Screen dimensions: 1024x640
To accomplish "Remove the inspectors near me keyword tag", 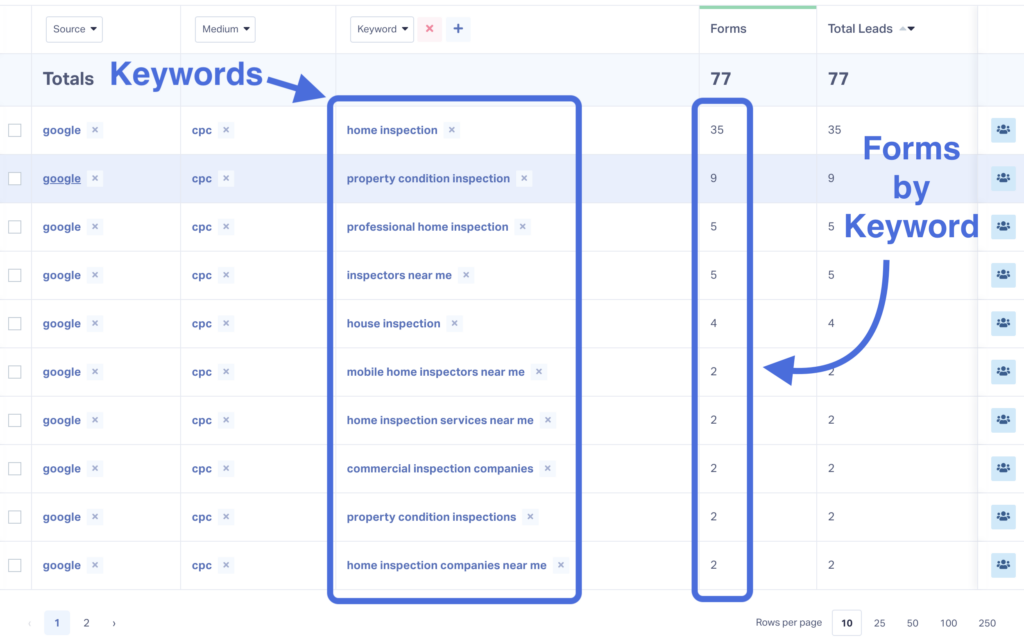I will tap(466, 275).
